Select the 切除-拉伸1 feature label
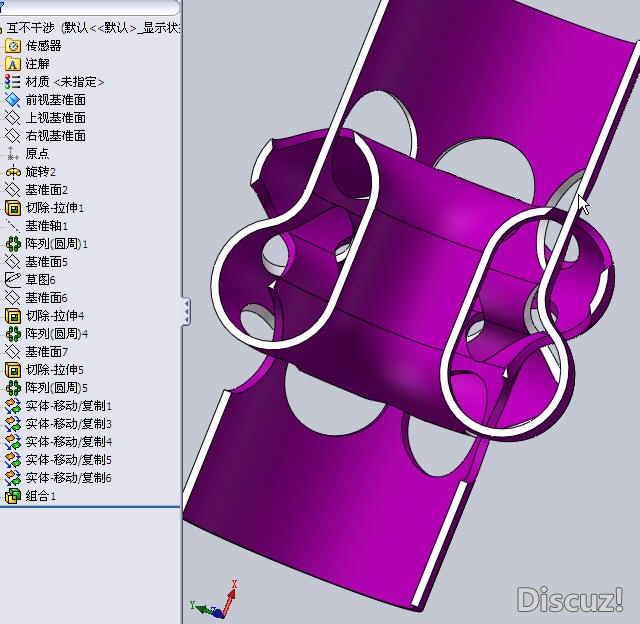The width and height of the screenshot is (640, 624). pyautogui.click(x=55, y=208)
